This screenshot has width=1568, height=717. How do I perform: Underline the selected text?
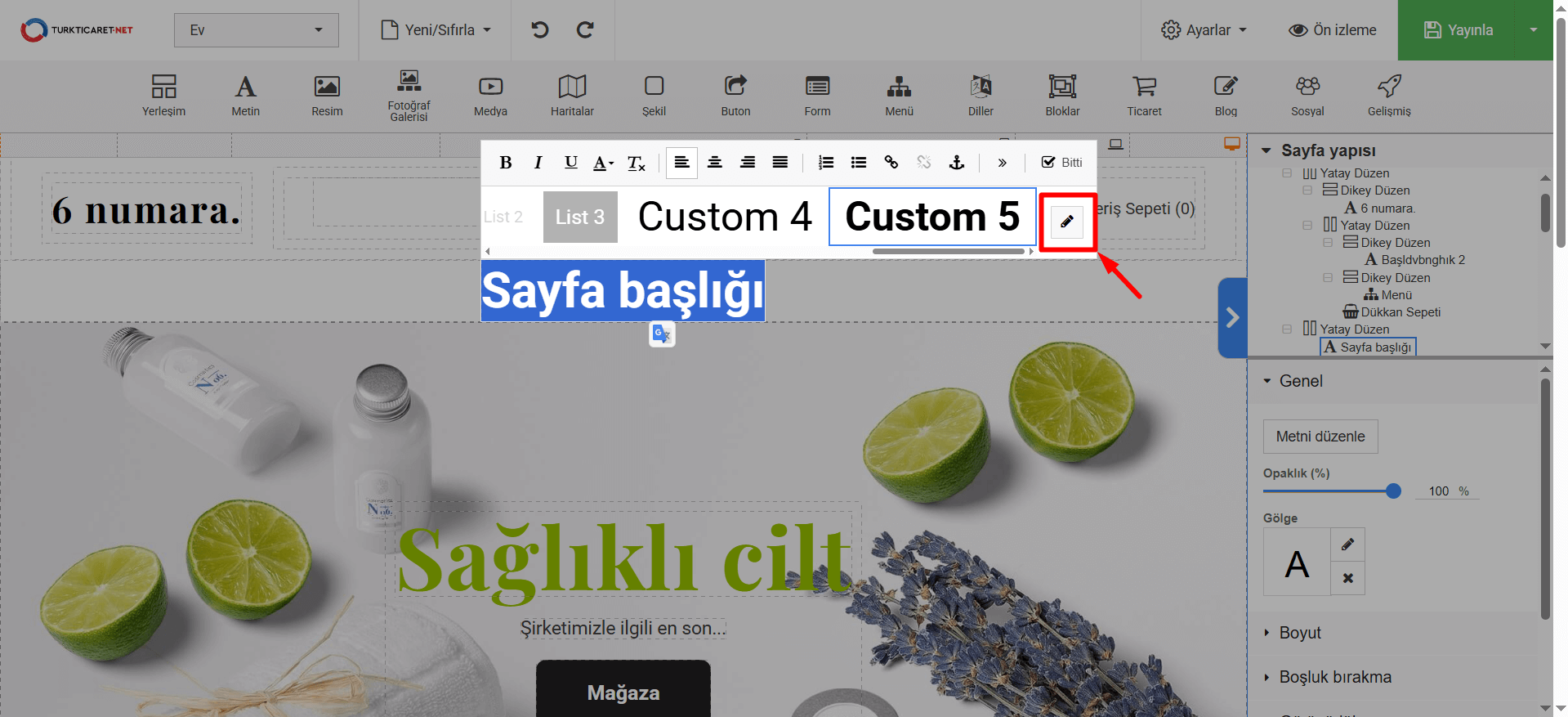click(571, 163)
